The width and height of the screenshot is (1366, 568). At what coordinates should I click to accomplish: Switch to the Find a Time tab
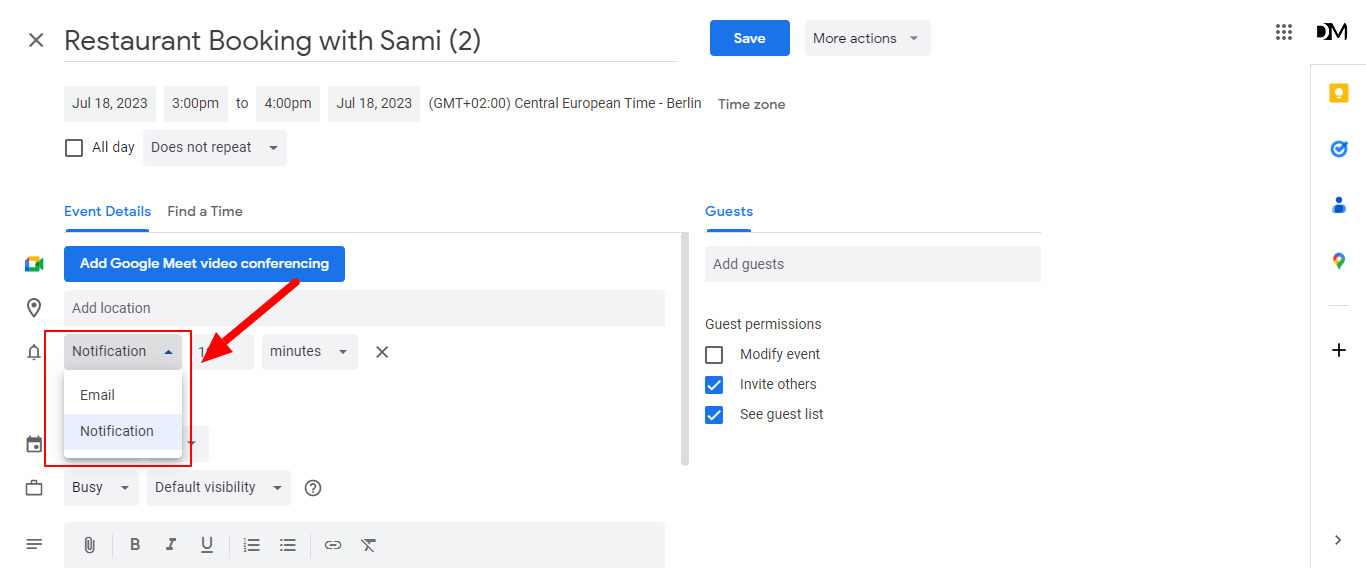click(205, 211)
